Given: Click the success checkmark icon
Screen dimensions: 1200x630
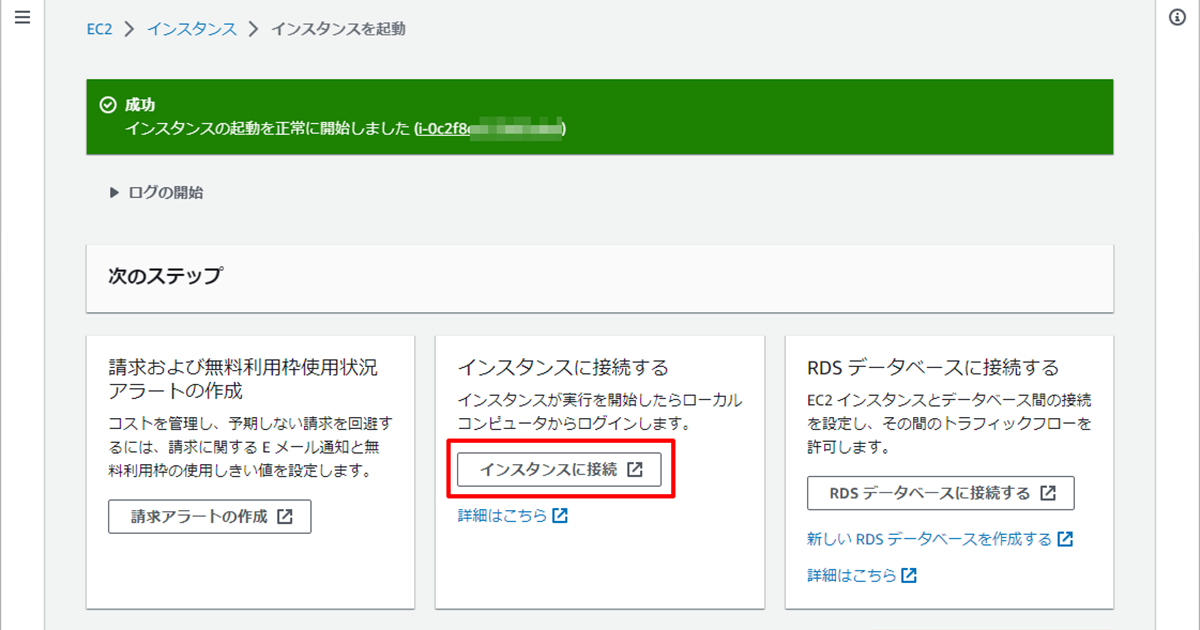Looking at the screenshot, I should coord(108,105).
